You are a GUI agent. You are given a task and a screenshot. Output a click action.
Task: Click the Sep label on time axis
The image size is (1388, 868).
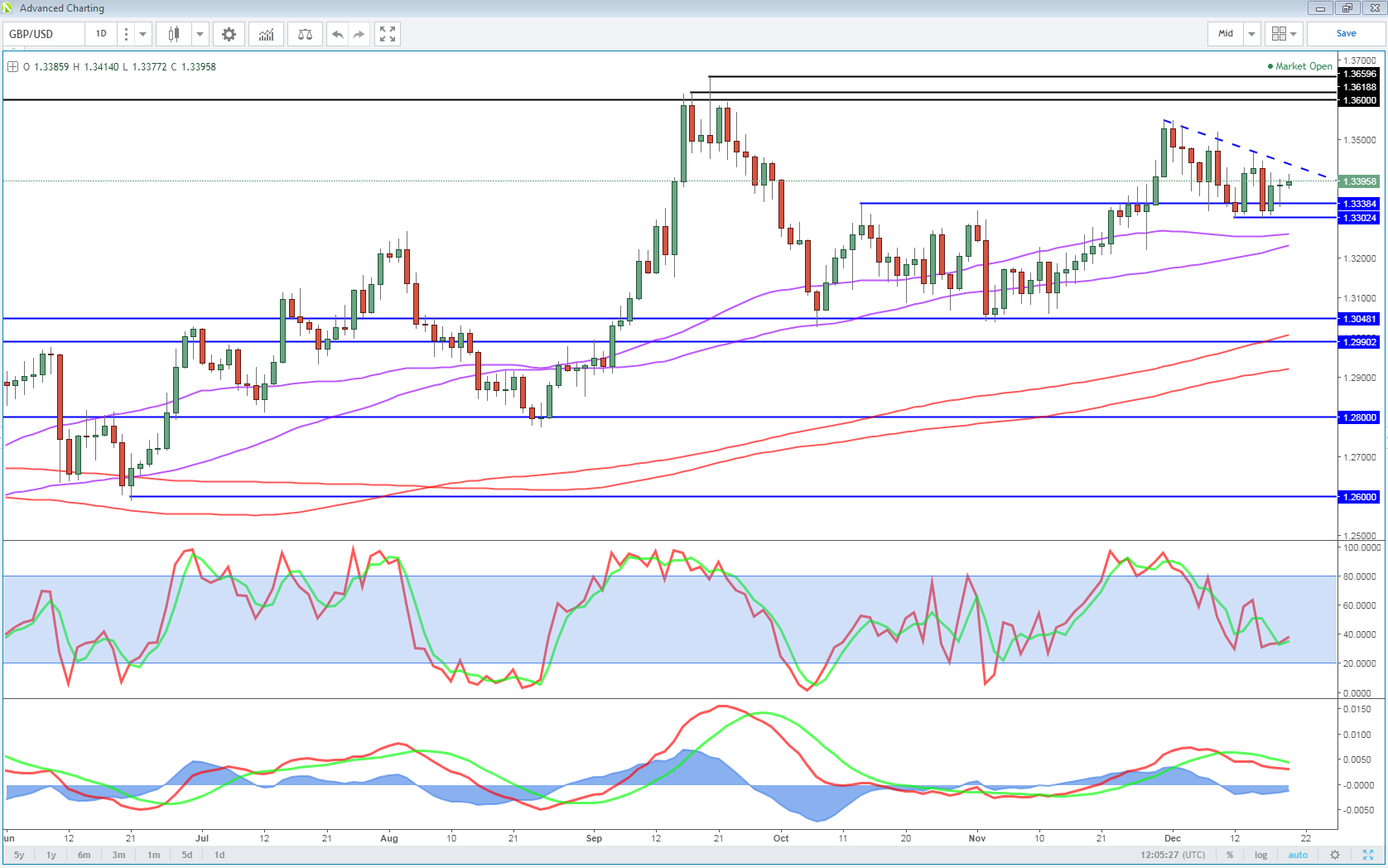594,838
